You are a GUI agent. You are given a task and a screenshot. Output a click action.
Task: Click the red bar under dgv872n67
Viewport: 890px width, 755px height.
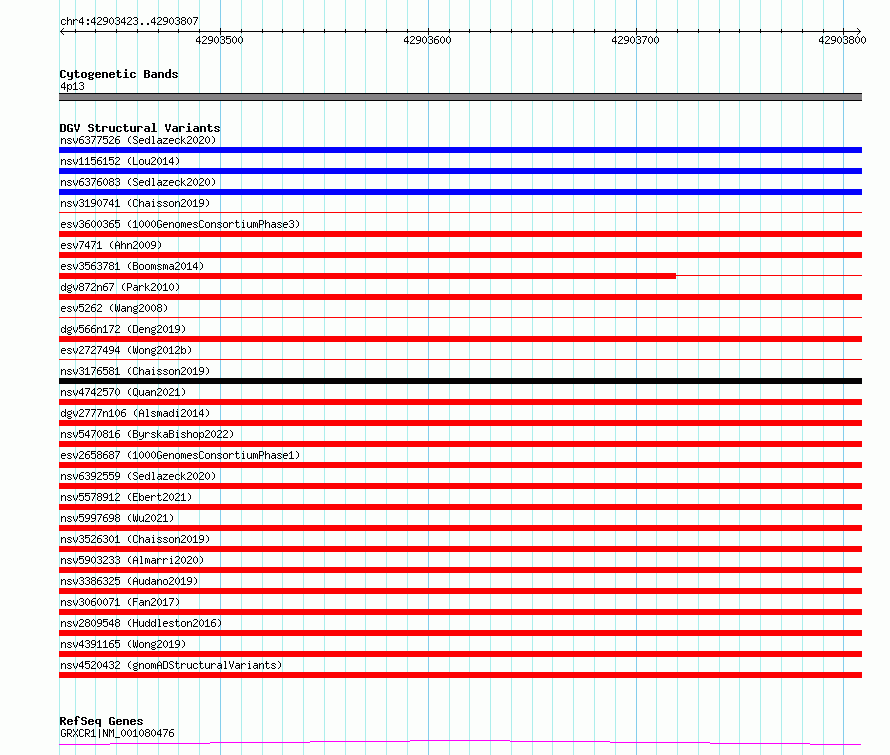460,297
